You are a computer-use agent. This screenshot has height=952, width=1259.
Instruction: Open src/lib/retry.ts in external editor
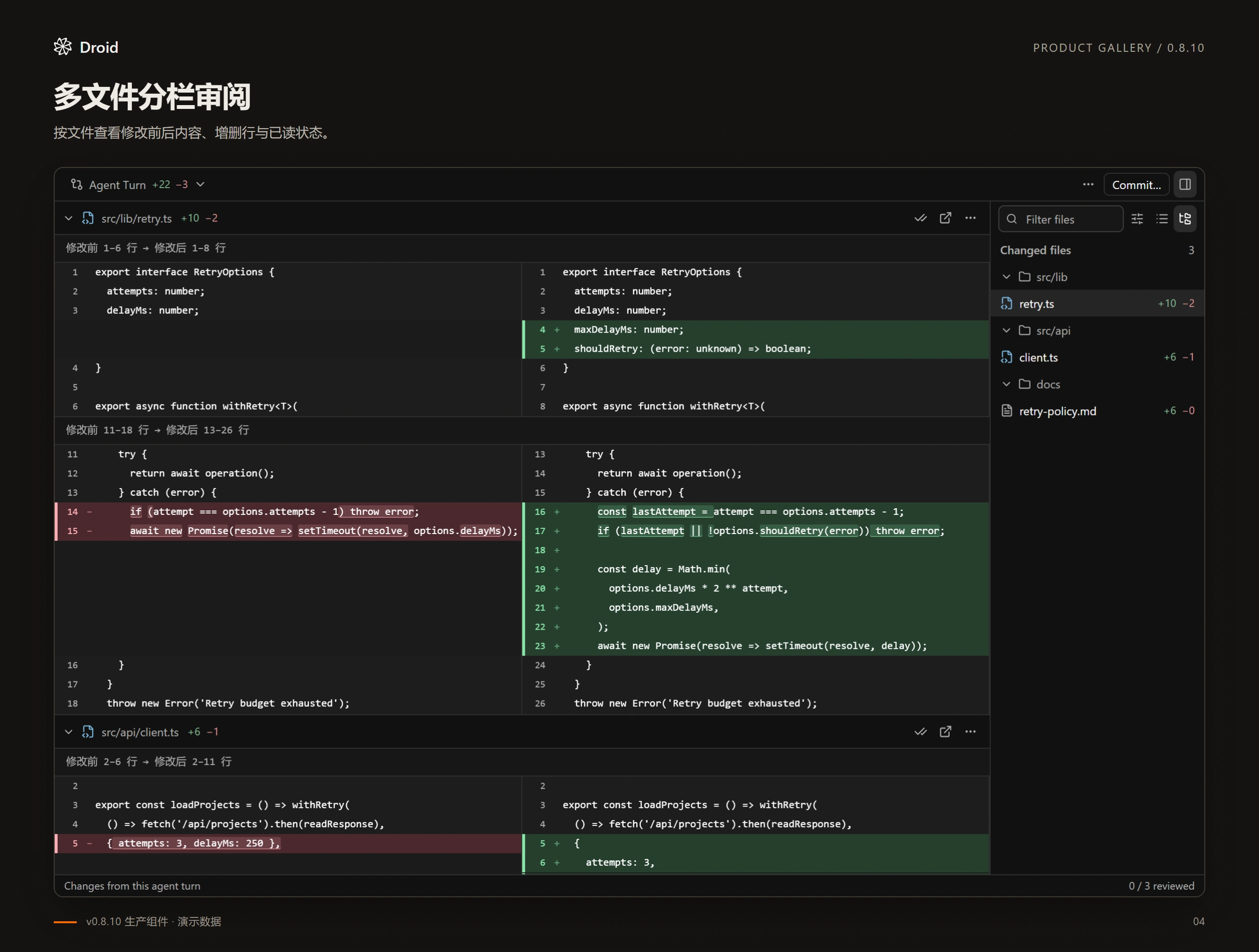click(945, 218)
